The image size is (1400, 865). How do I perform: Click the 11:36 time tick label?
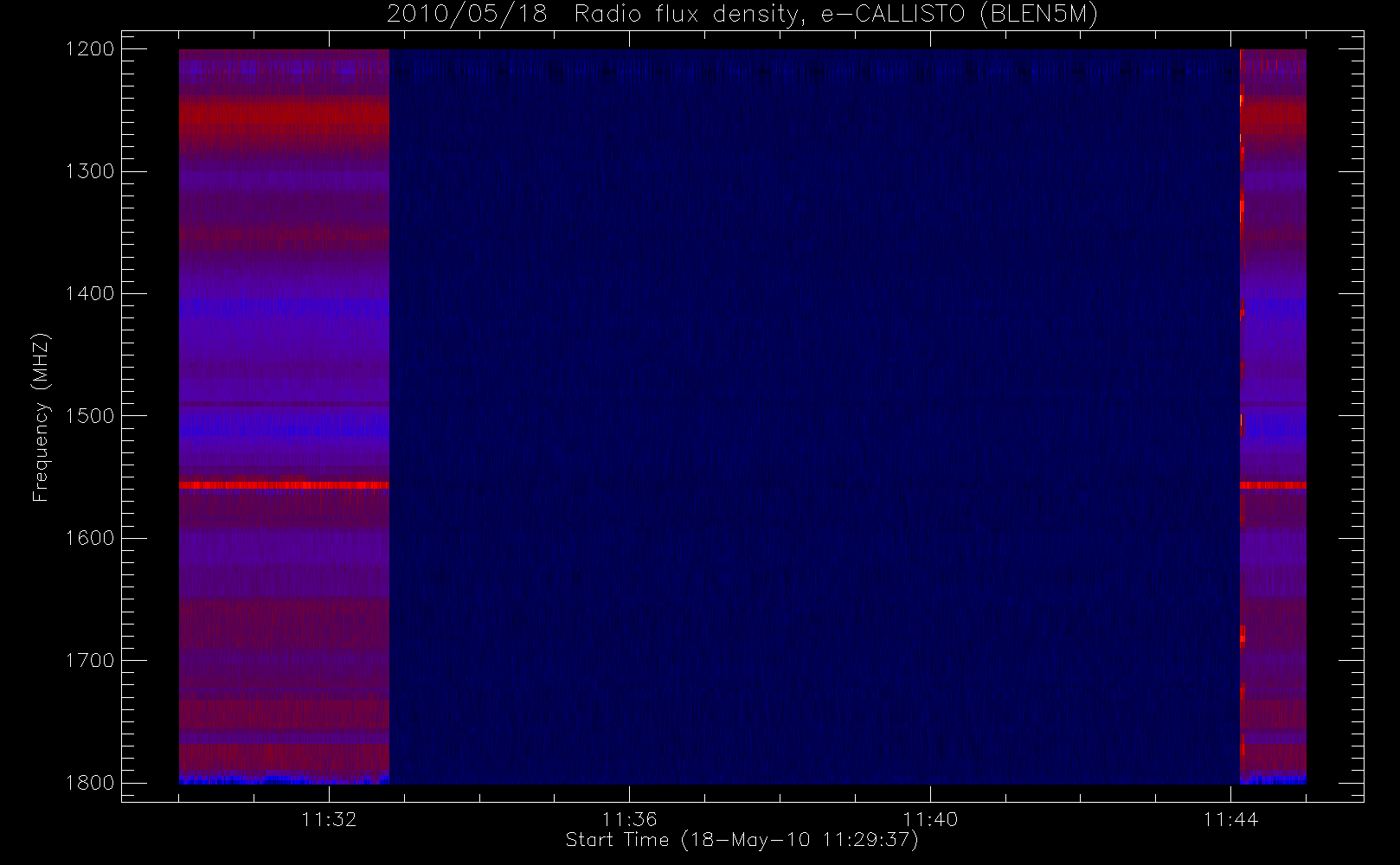(630, 818)
